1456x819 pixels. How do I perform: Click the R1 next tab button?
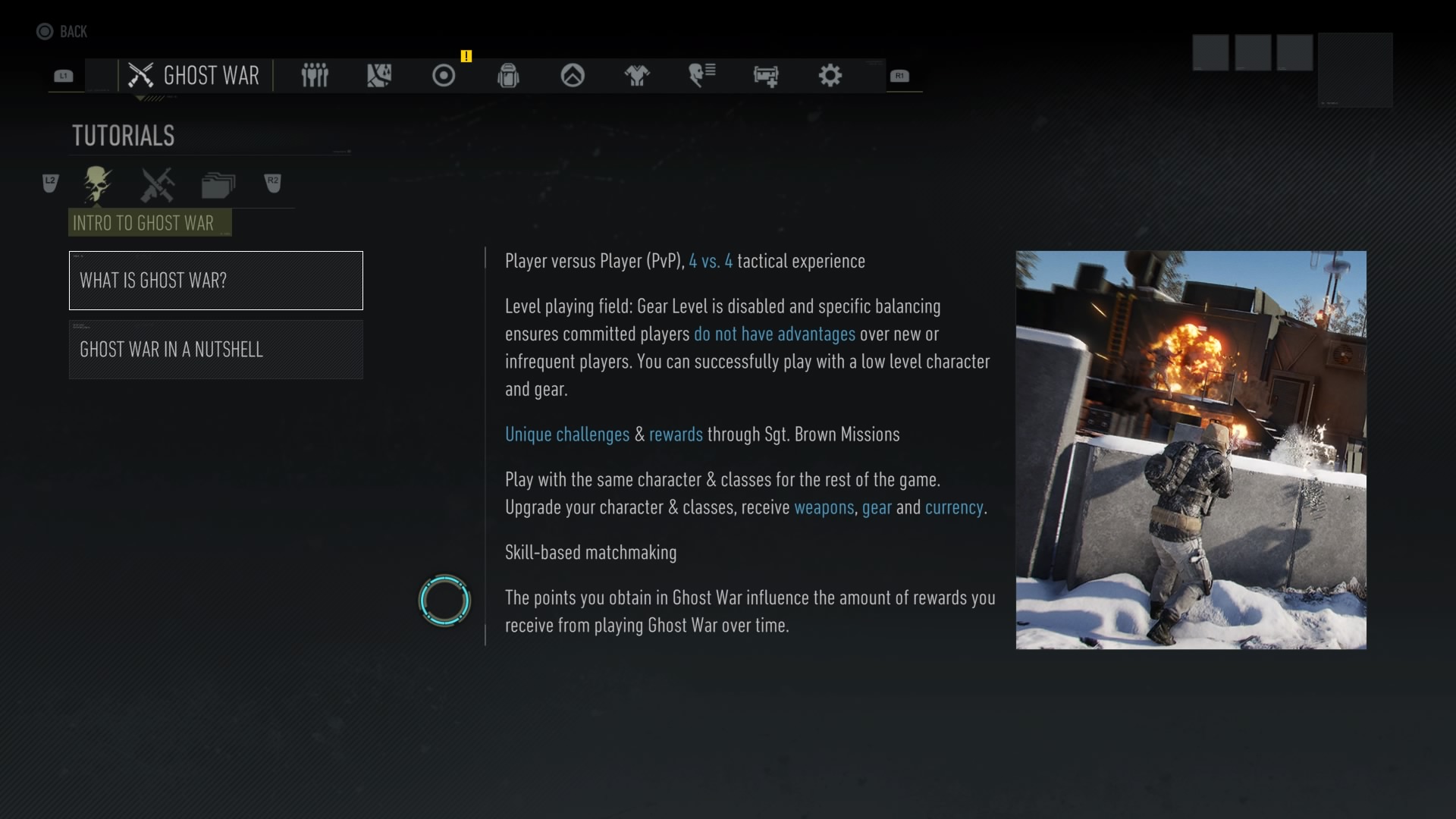(x=899, y=76)
